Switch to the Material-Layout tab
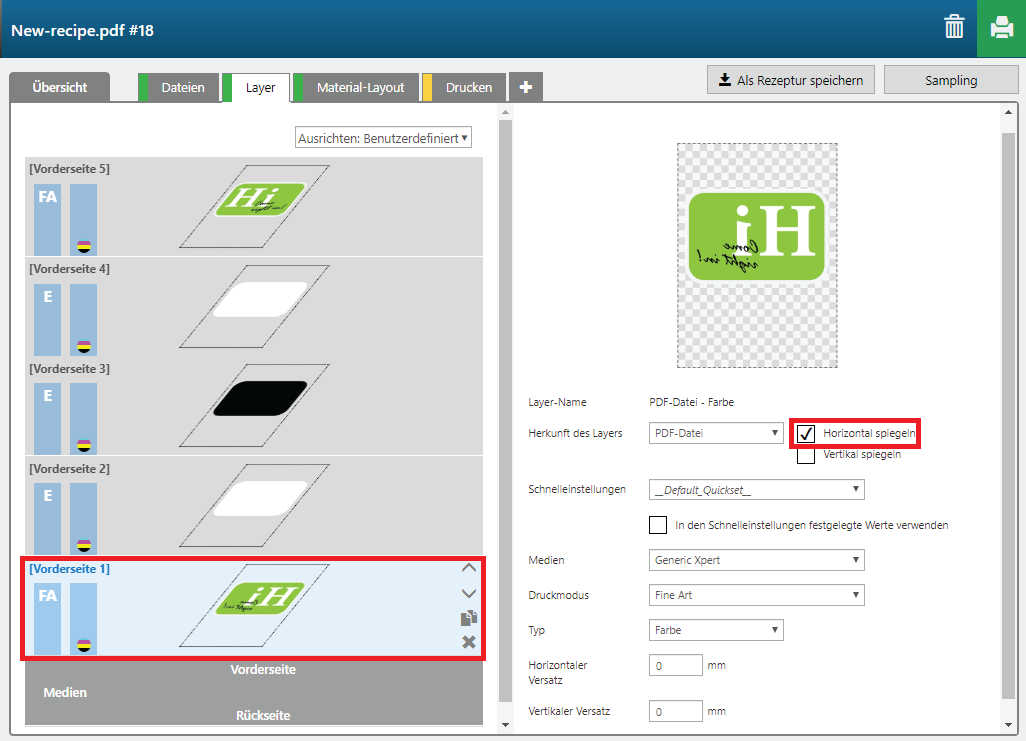Viewport: 1026px width, 741px height. pos(360,87)
